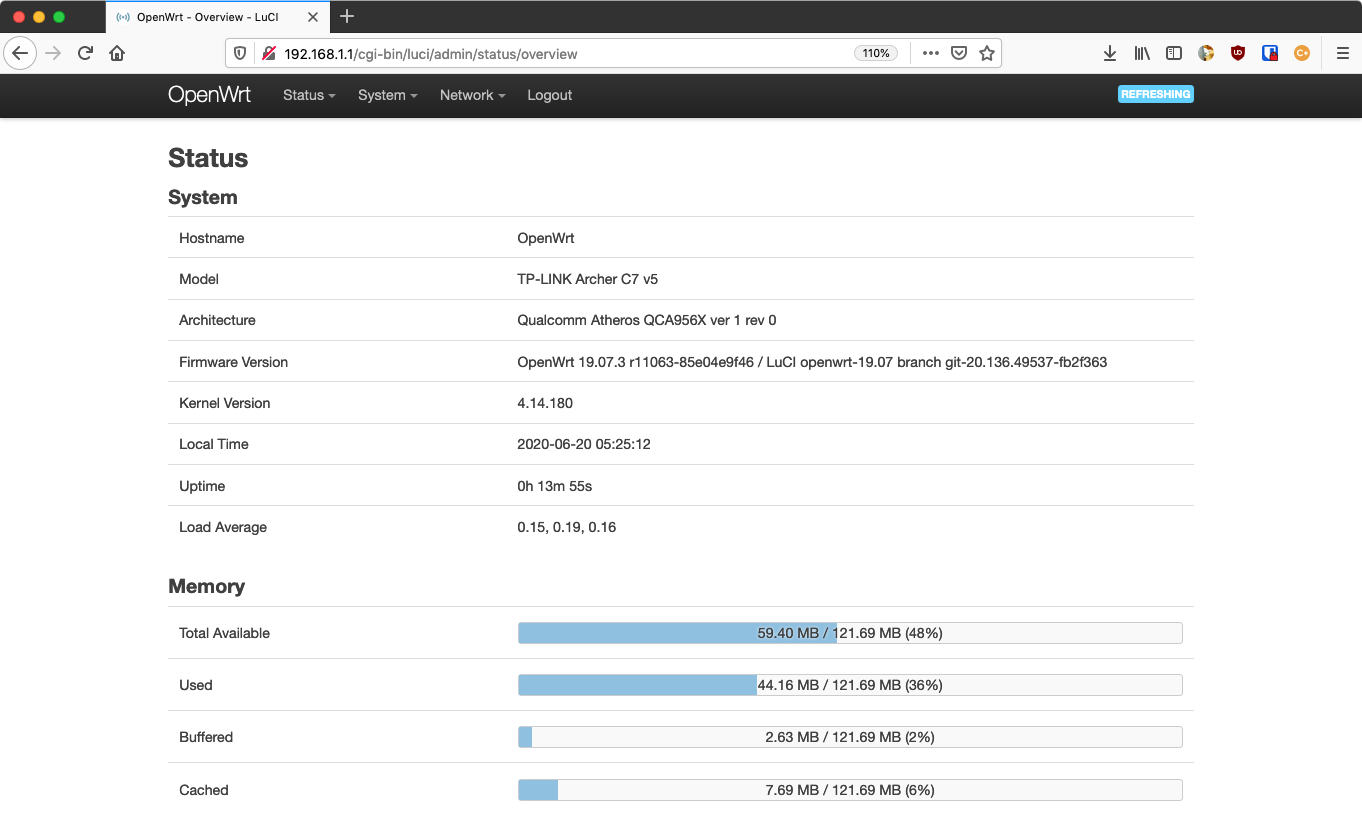Bookmark this page with the star icon
1362x838 pixels.
[987, 54]
